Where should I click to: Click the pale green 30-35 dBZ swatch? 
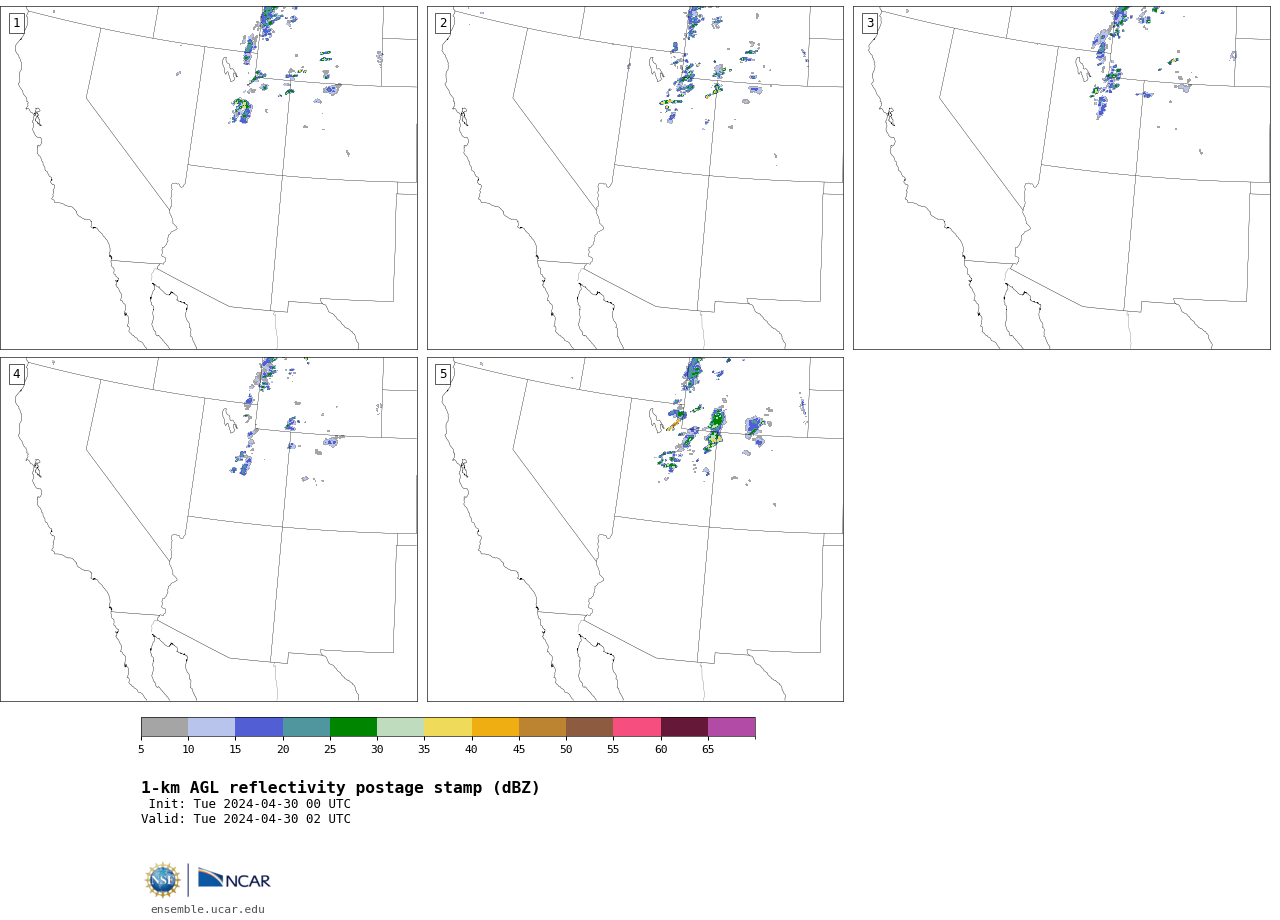click(x=400, y=727)
